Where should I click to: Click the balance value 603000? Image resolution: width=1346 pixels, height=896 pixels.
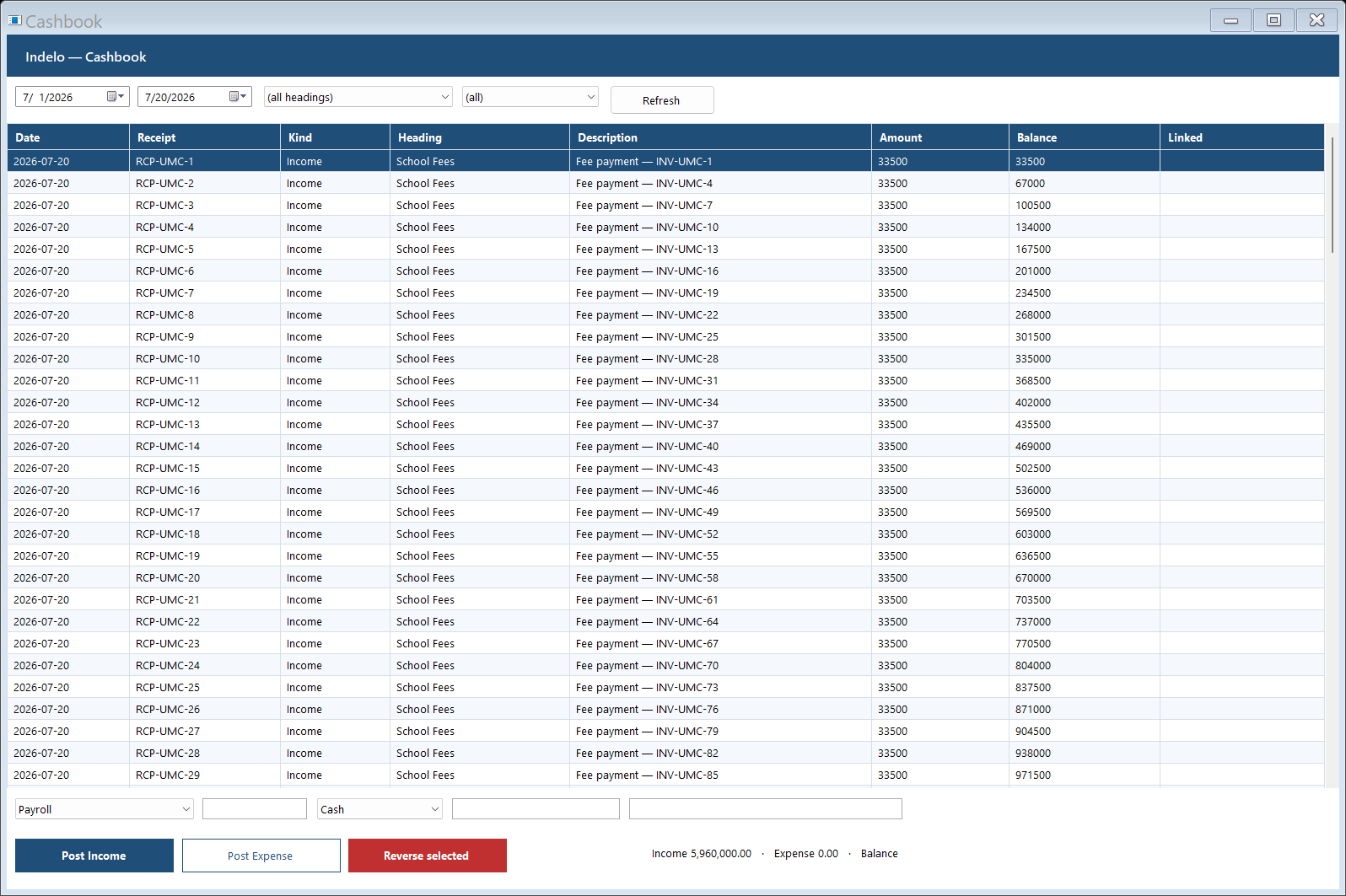tap(1033, 534)
